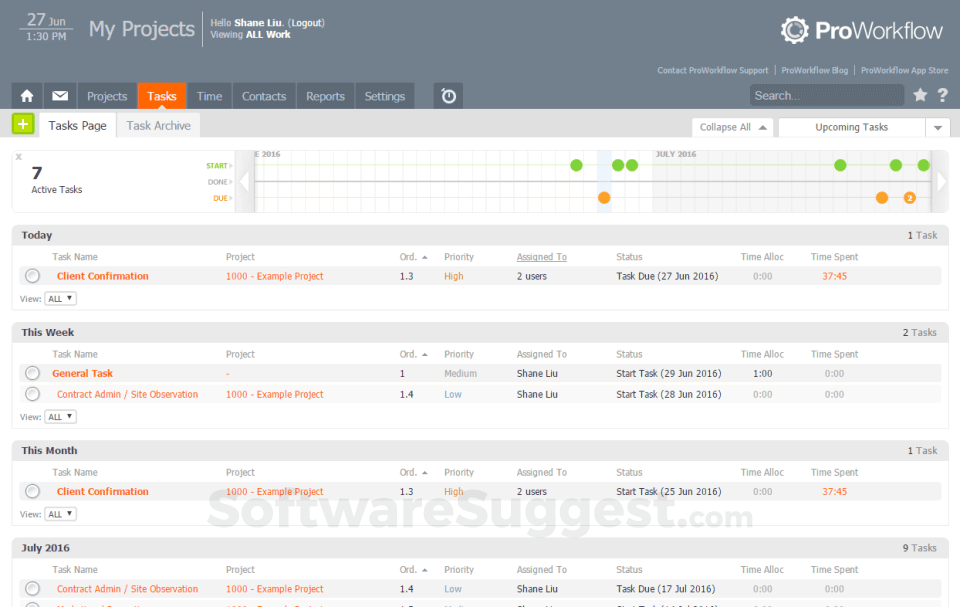Click the ProWorkflow gear logo
Viewport: 960px width, 607px height.
pos(795,31)
